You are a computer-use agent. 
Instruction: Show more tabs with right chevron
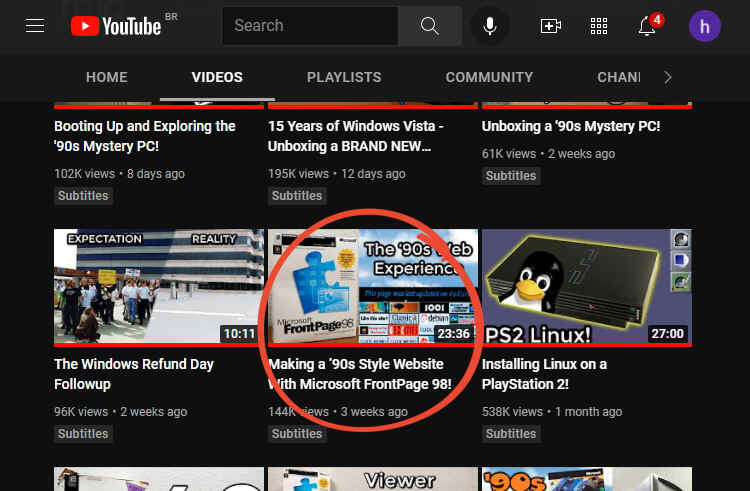(x=668, y=77)
